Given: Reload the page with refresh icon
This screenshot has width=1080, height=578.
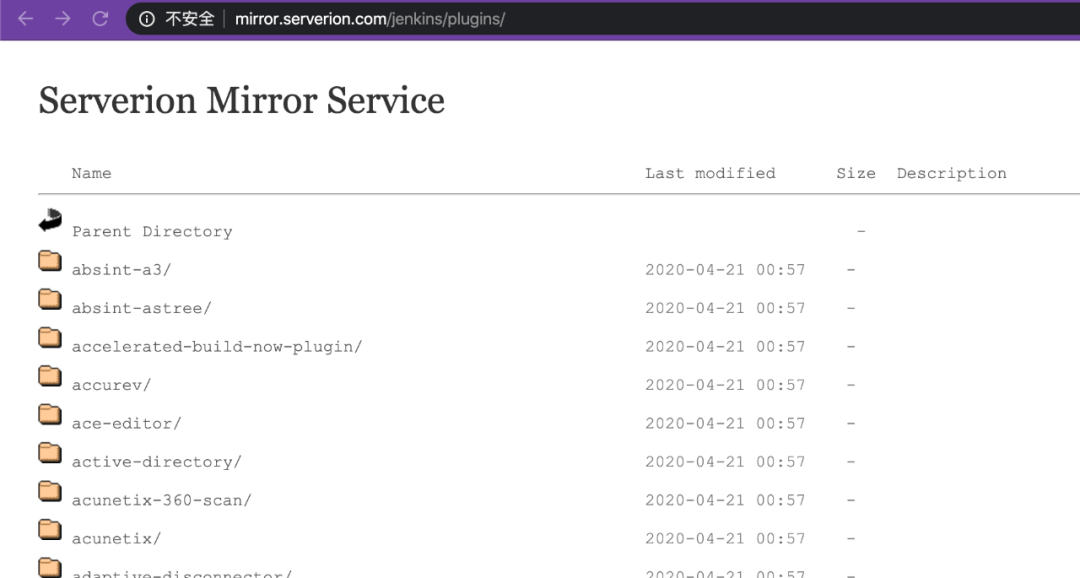Looking at the screenshot, I should tap(99, 19).
